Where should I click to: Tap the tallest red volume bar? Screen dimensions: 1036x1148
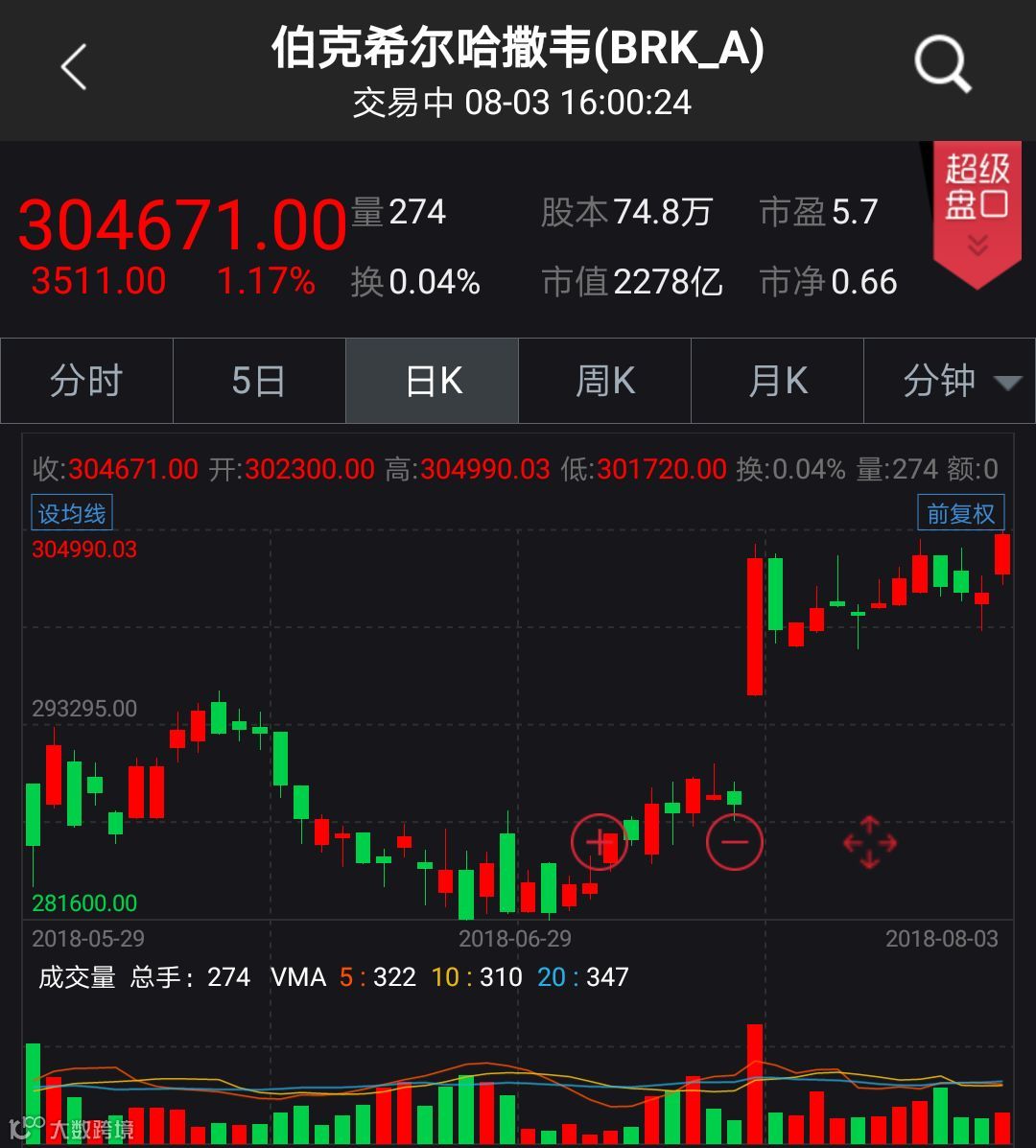point(755,1084)
